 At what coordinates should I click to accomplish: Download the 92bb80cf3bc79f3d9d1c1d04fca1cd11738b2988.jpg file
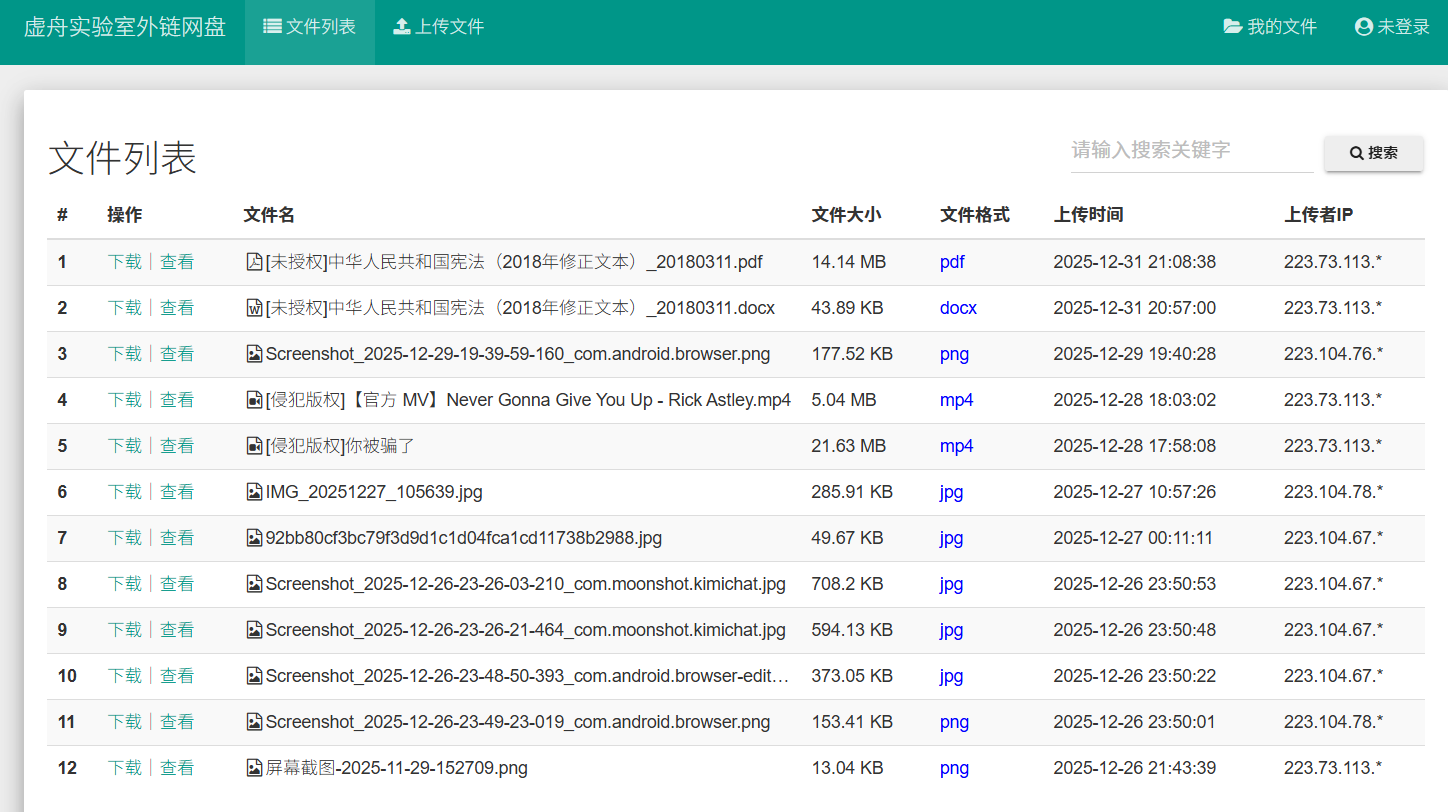tap(125, 538)
